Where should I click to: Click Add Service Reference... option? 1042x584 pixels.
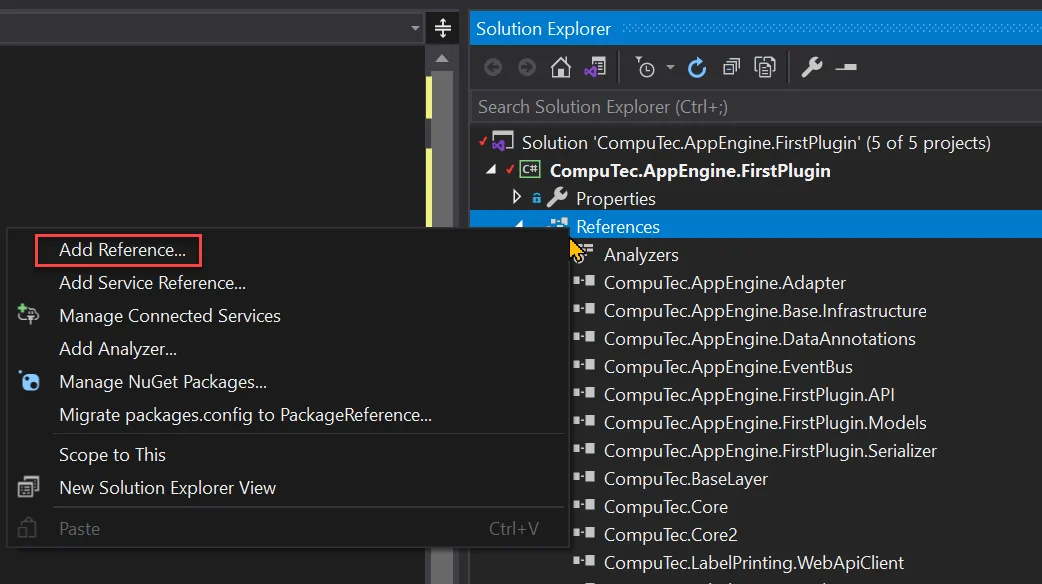pyautogui.click(x=152, y=283)
